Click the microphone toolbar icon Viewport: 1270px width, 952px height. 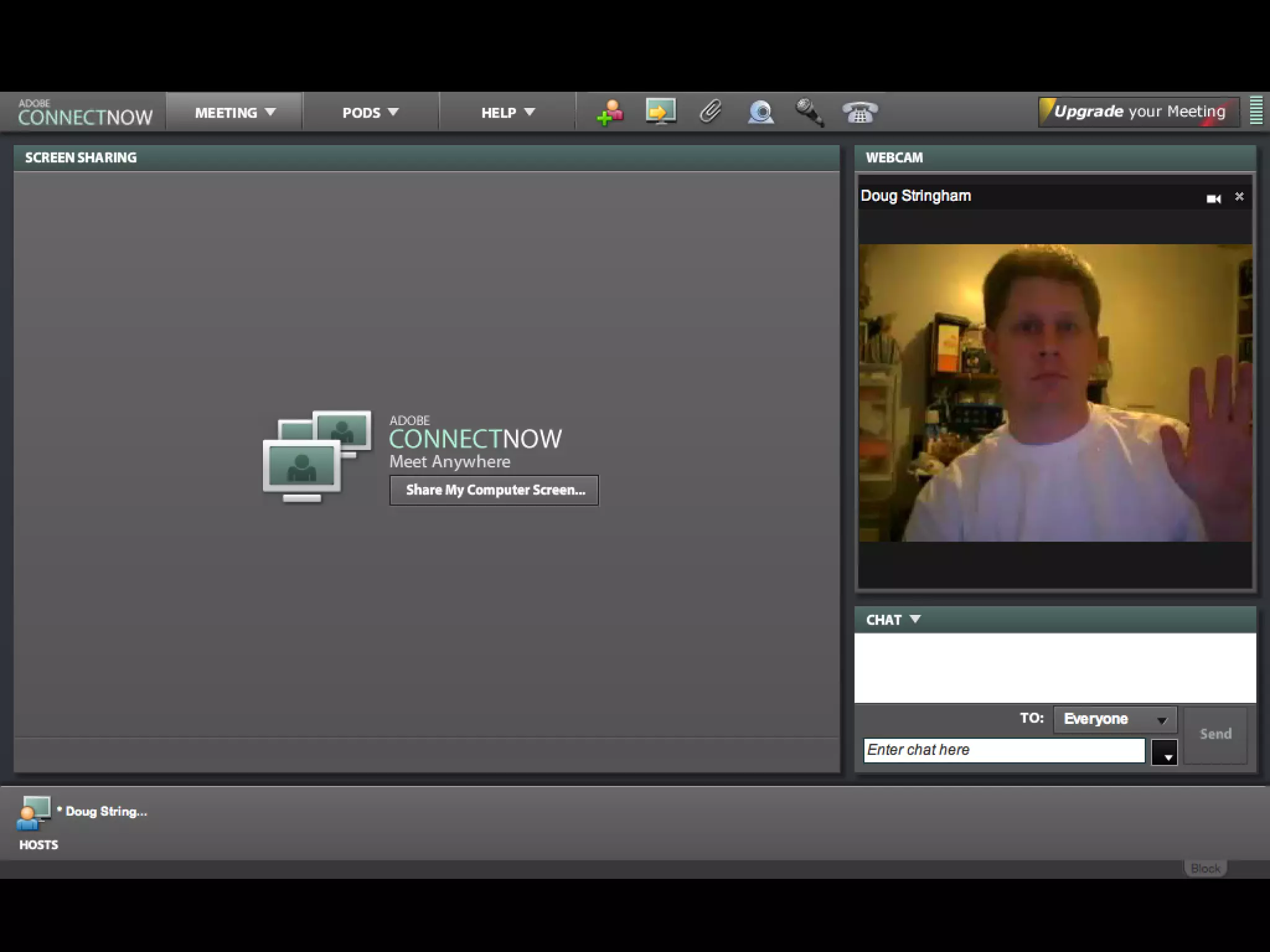[809, 112]
